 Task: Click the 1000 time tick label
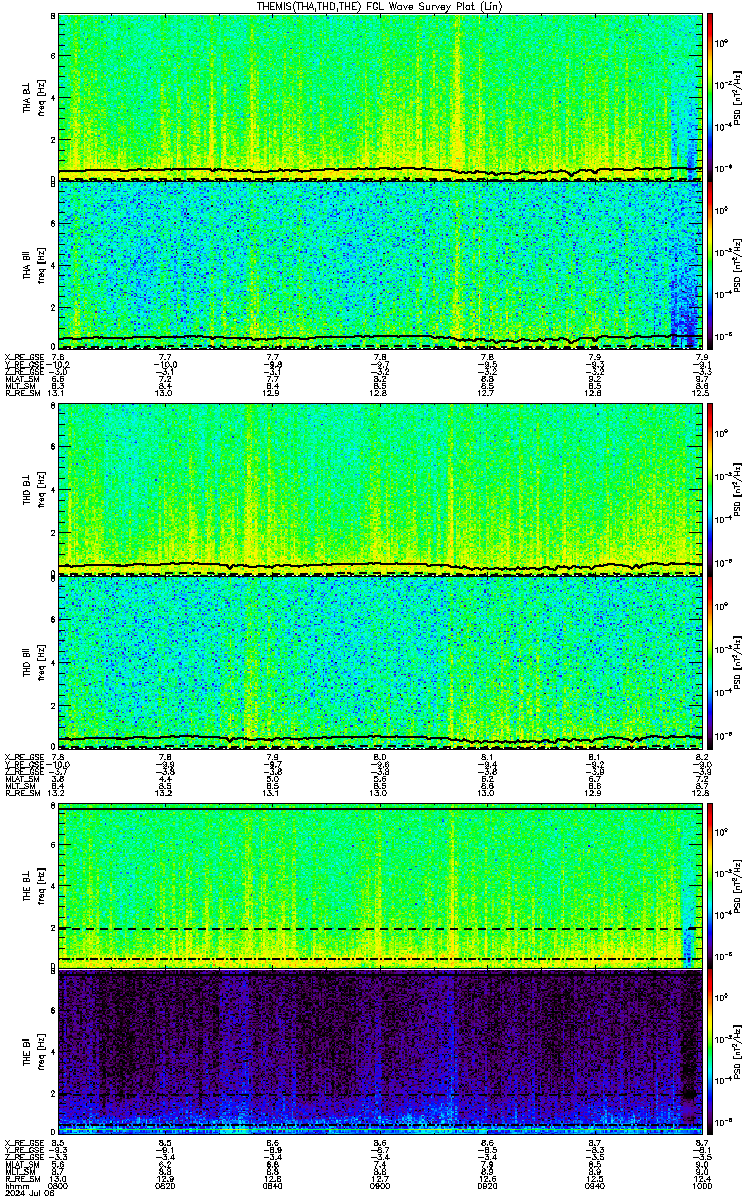[702, 1187]
